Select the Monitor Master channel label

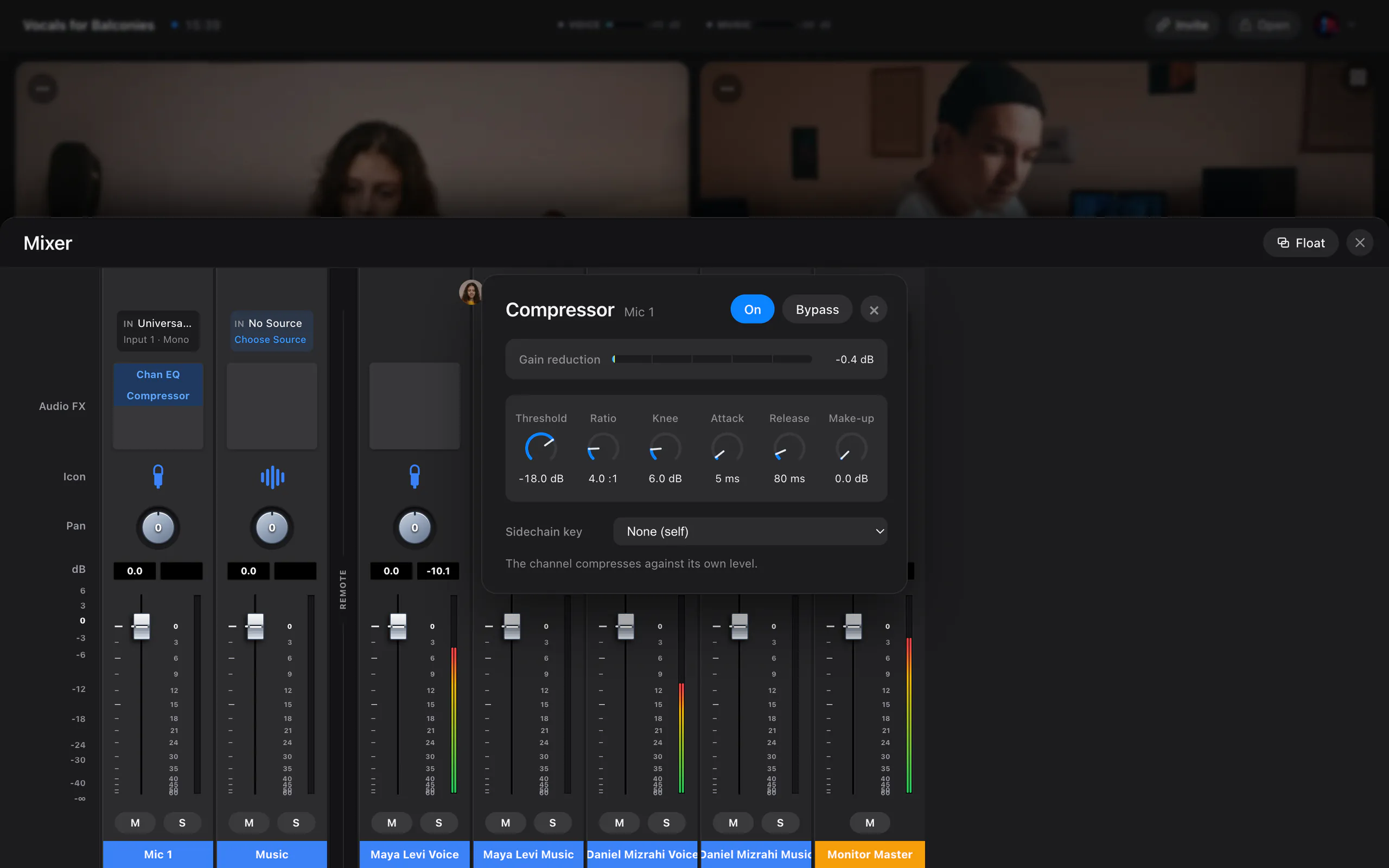point(870,854)
